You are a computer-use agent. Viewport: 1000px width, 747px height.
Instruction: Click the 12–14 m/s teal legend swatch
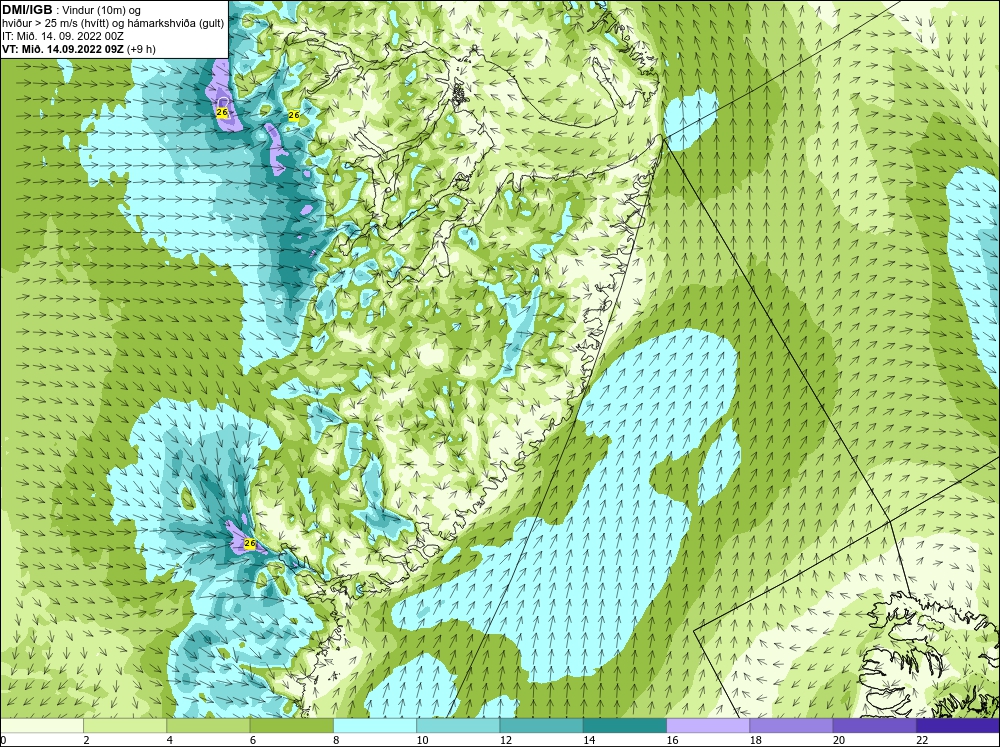[x=541, y=726]
